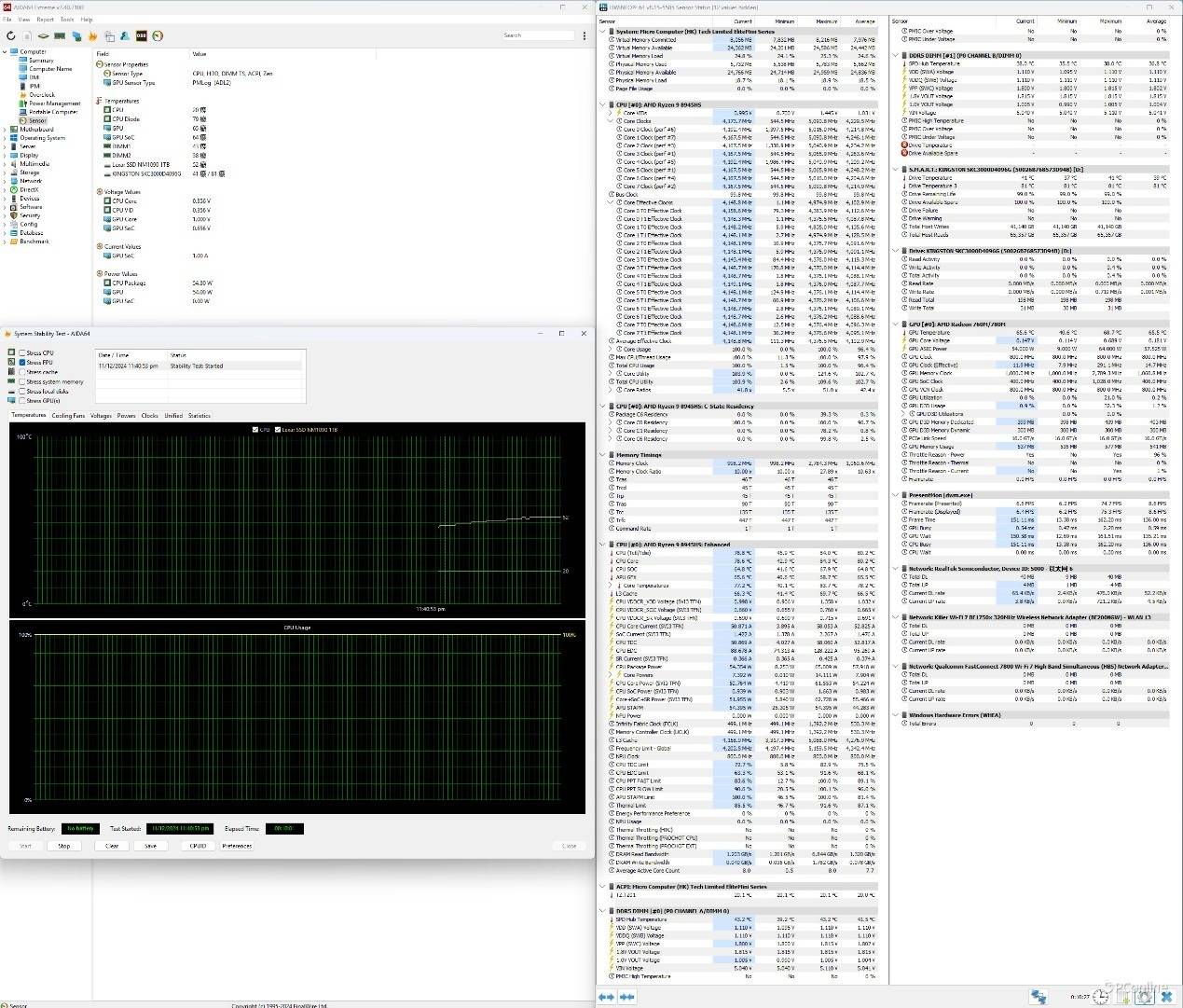Click HWiNFO expand columns arrows icon
This screenshot has height=1008, width=1183.
606,997
